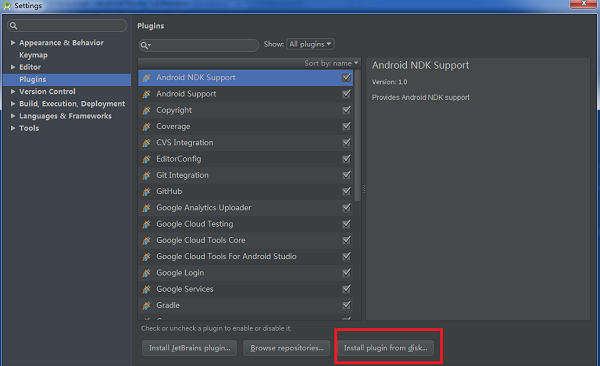Select the Google Login plugin row
600x366 pixels.
click(x=246, y=273)
